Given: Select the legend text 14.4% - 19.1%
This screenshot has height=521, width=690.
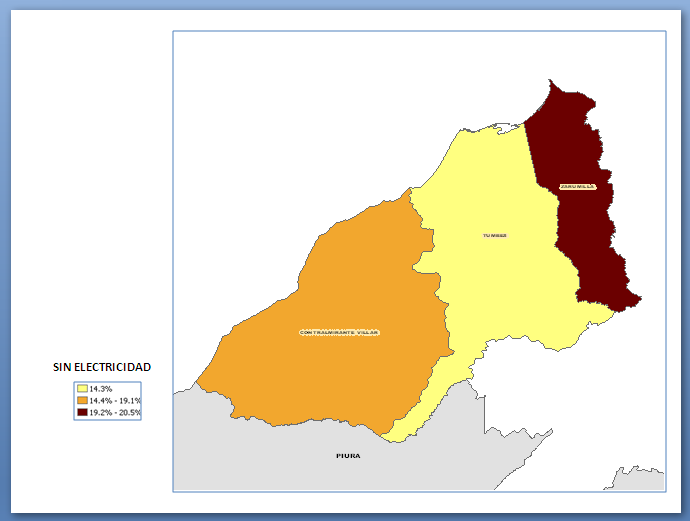Looking at the screenshot, I should tap(114, 400).
